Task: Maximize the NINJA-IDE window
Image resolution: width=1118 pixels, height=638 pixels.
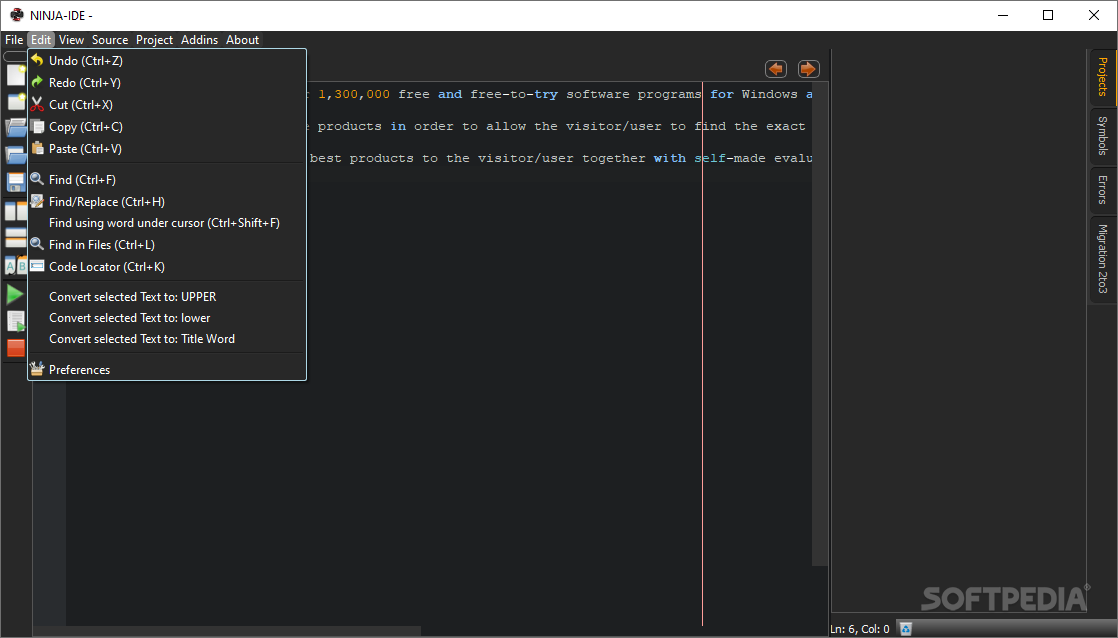Action: (x=1047, y=15)
